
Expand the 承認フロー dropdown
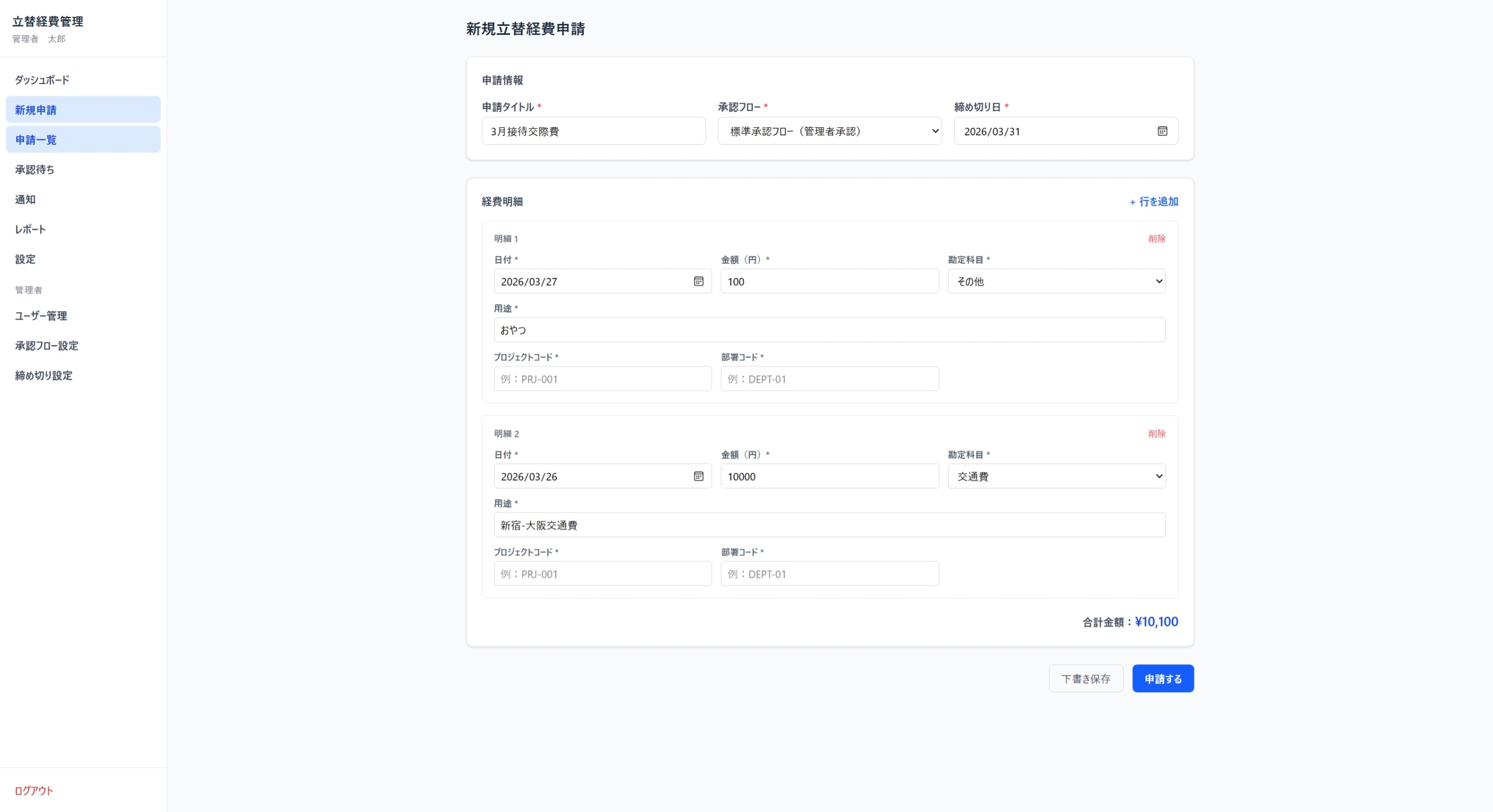(829, 131)
